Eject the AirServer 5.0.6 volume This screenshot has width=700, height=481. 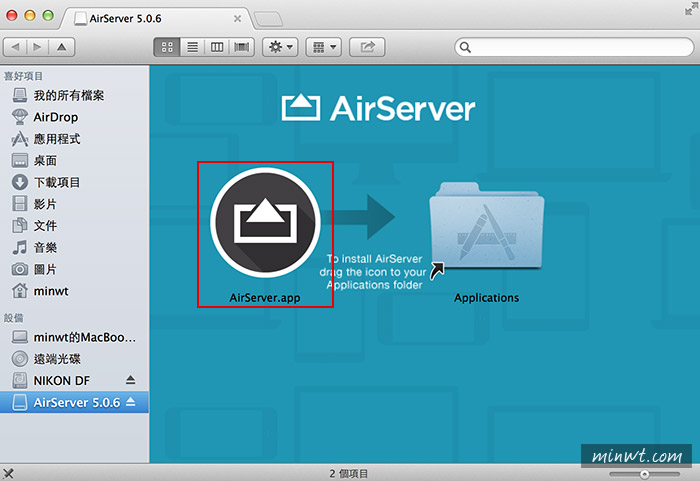pos(130,402)
